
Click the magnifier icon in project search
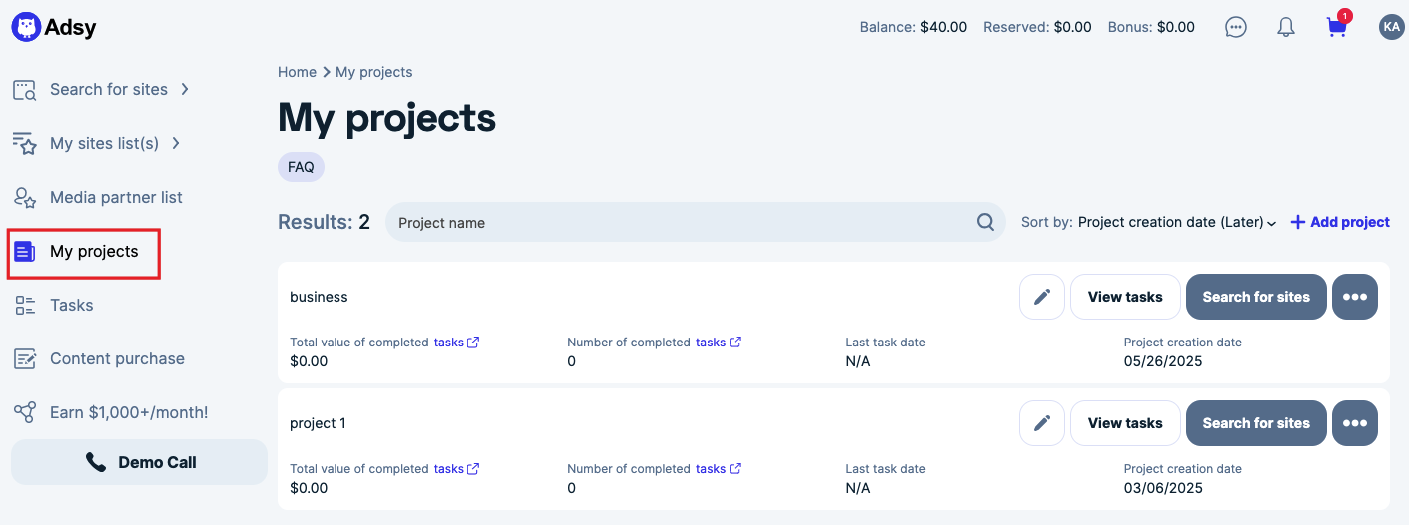click(x=985, y=222)
